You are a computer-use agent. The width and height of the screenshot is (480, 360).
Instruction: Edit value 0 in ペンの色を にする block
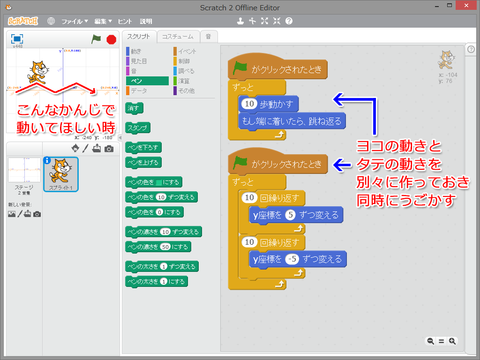coord(159,212)
